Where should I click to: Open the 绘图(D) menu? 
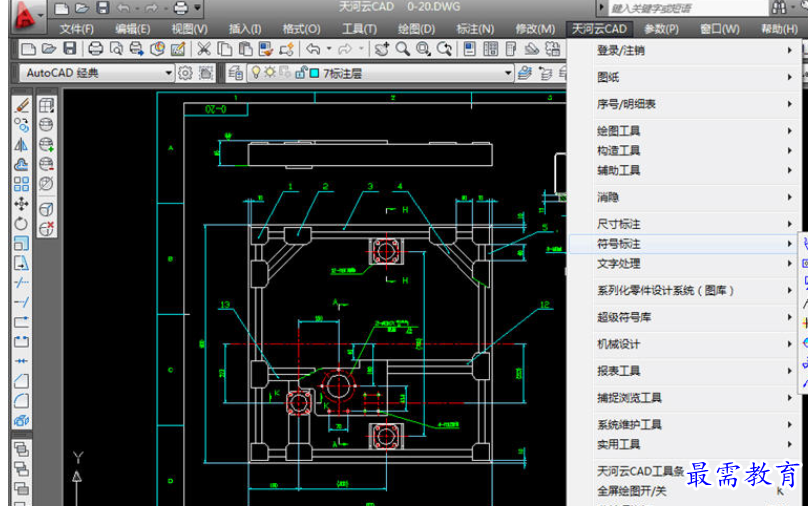(416, 29)
